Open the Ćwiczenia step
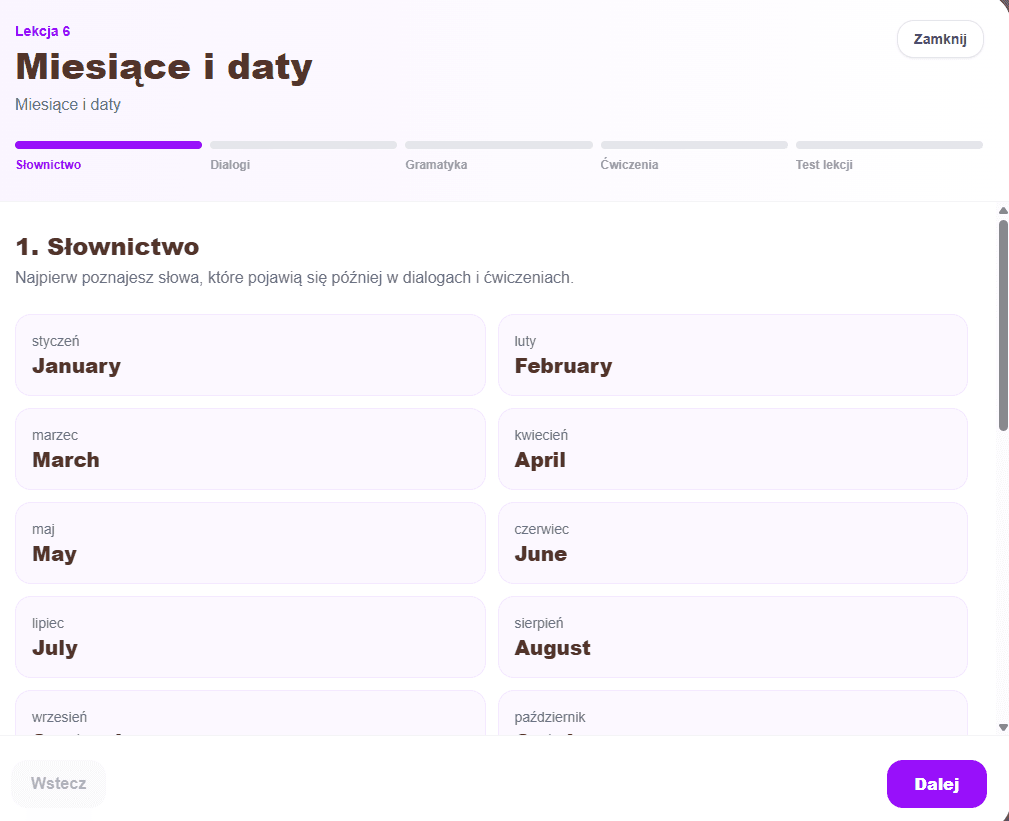 (629, 165)
